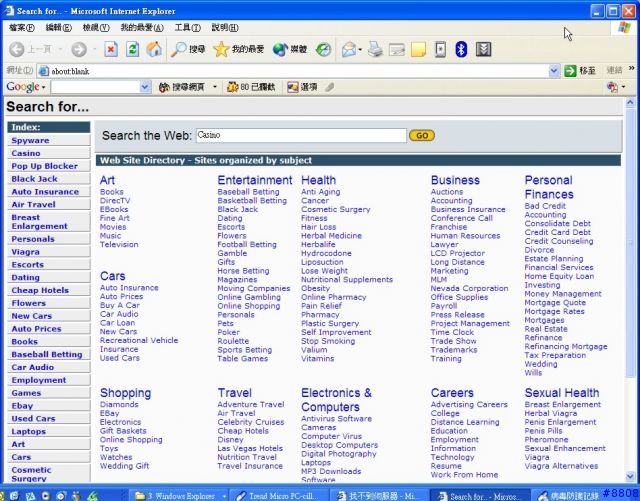640x501 pixels.
Task: Open the Google logo dropdown arrow
Action: click(x=43, y=87)
